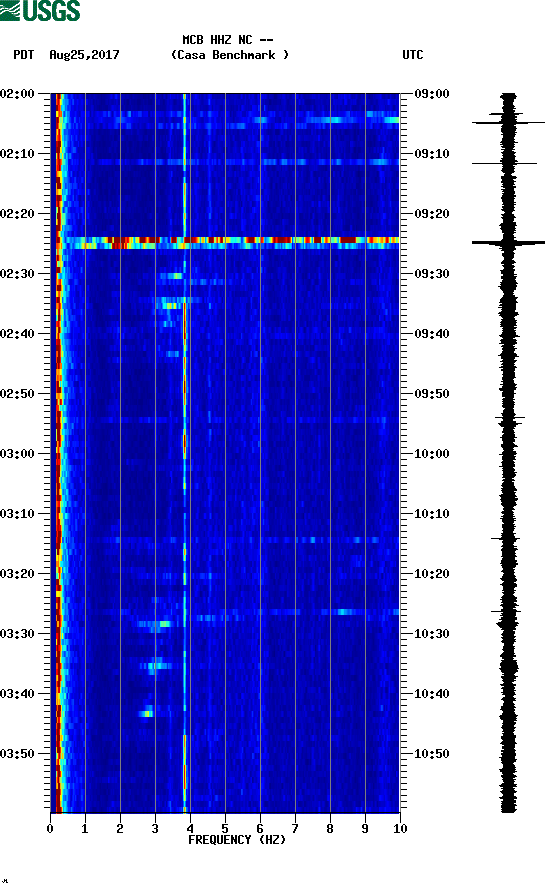552x892 pixels.
Task: Click the FREQUENCY (HZ) axis title
Action: point(237,840)
